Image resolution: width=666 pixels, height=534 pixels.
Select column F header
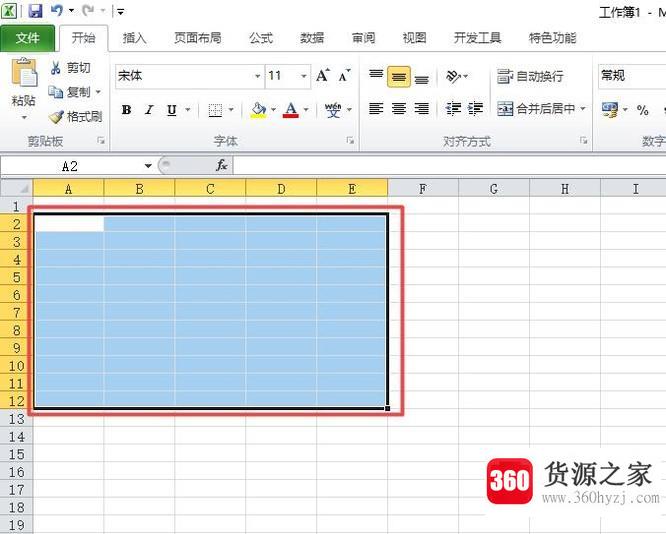coord(423,188)
